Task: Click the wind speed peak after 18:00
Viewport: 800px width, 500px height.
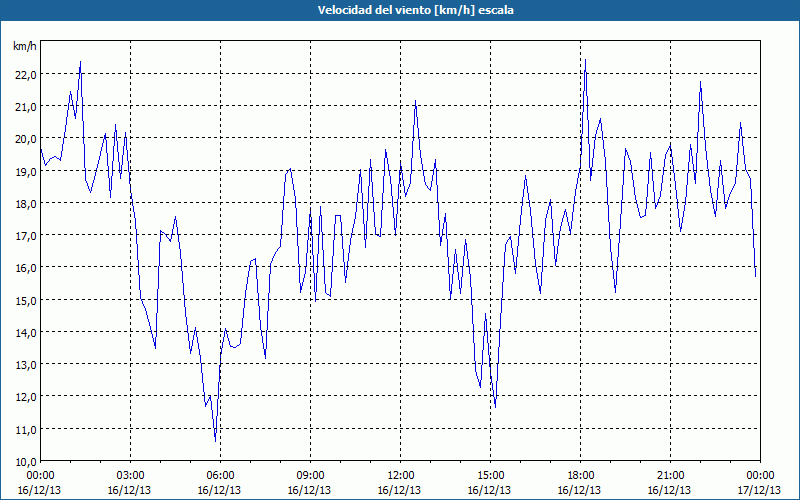Action: (x=585, y=60)
